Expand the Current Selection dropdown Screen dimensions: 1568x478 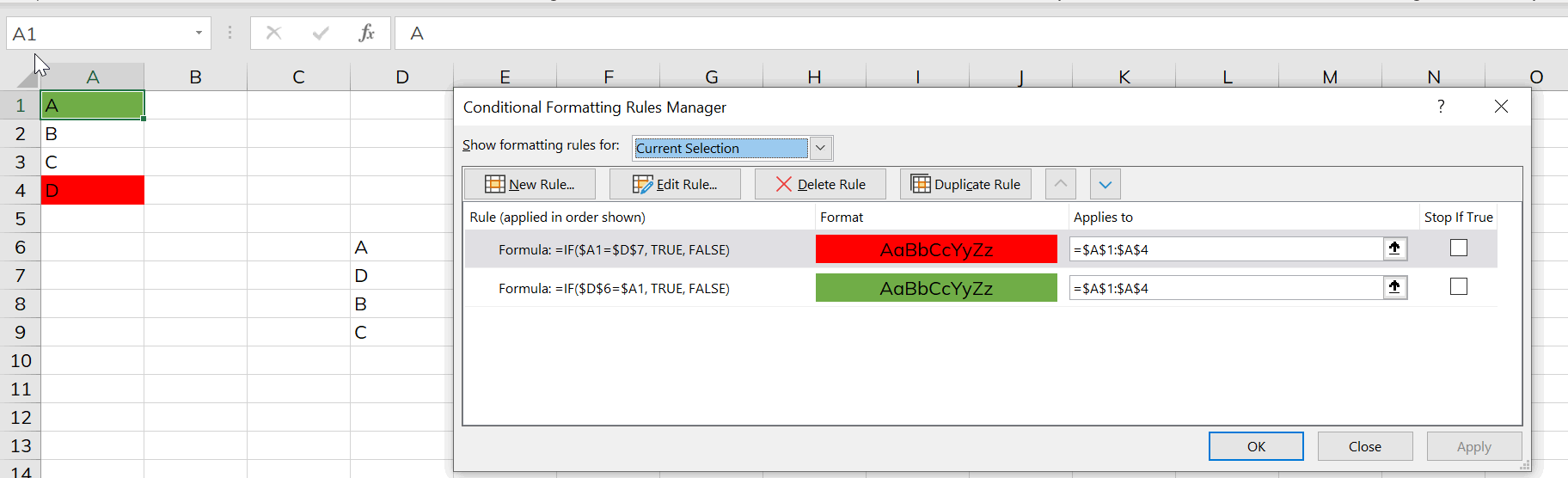(x=821, y=148)
